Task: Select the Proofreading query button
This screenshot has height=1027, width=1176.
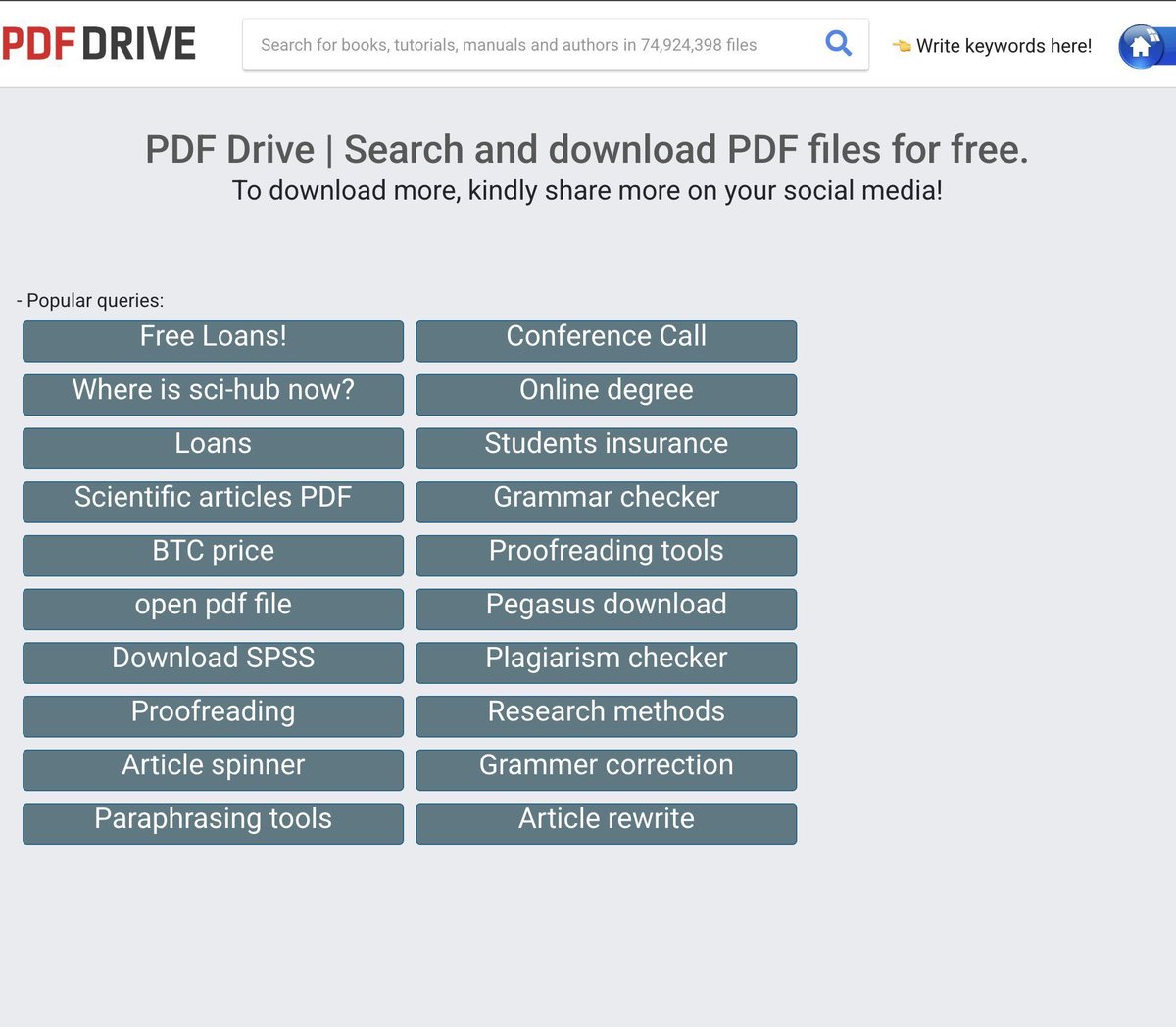Action: tap(214, 716)
